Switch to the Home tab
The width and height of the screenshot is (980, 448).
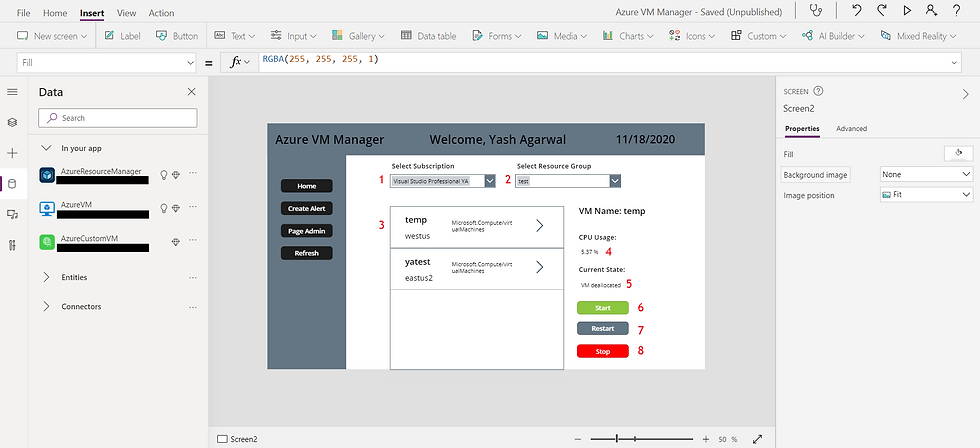[55, 12]
